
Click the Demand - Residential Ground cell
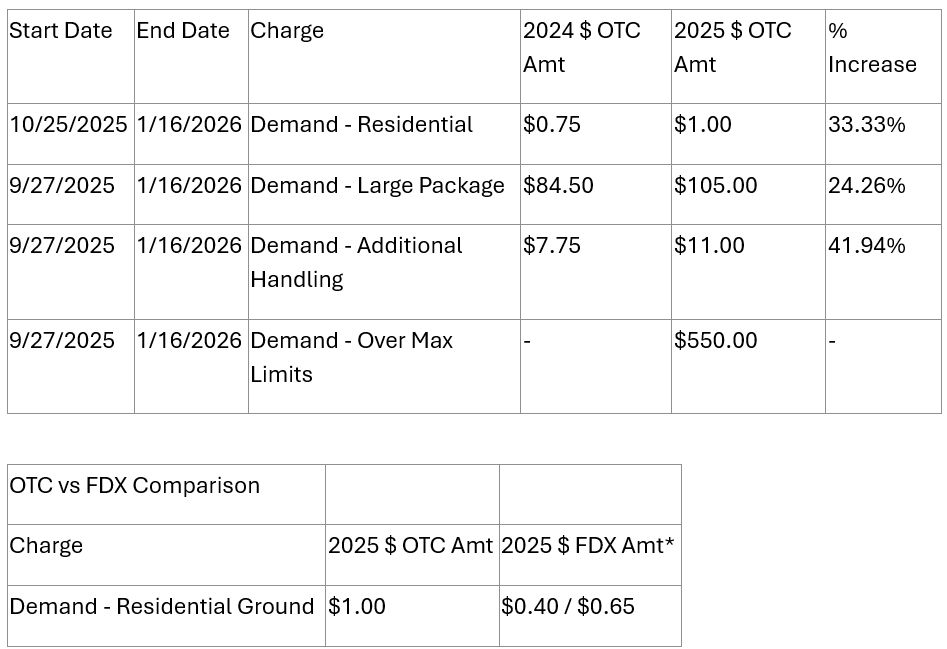[166, 616]
